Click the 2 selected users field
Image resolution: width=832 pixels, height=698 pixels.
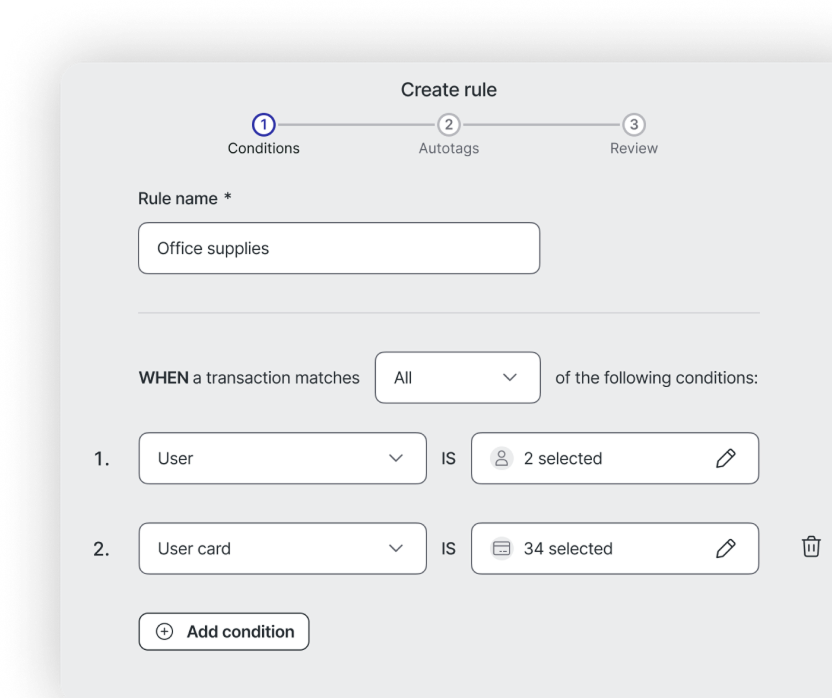(x=590, y=458)
